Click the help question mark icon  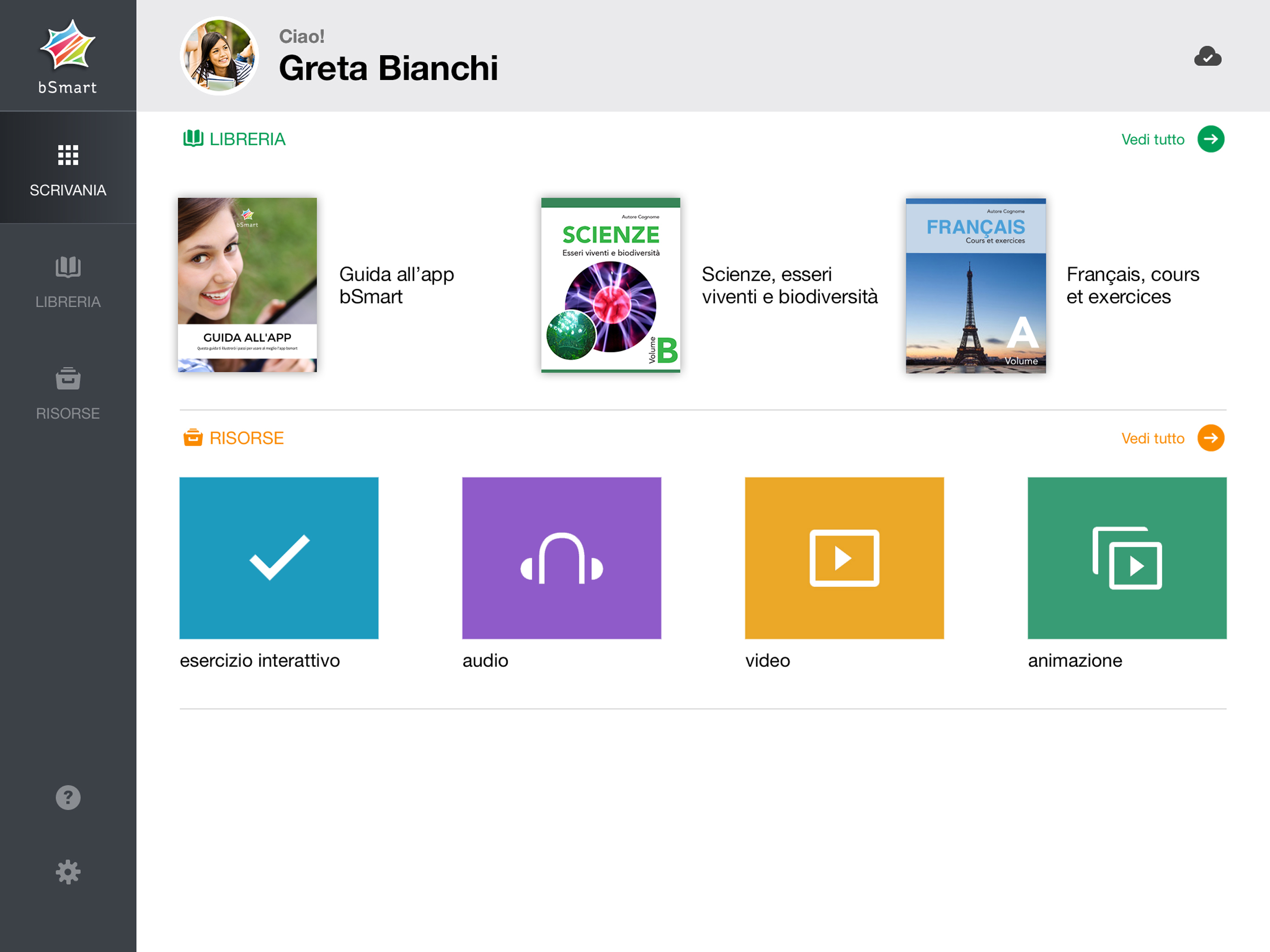(x=68, y=798)
